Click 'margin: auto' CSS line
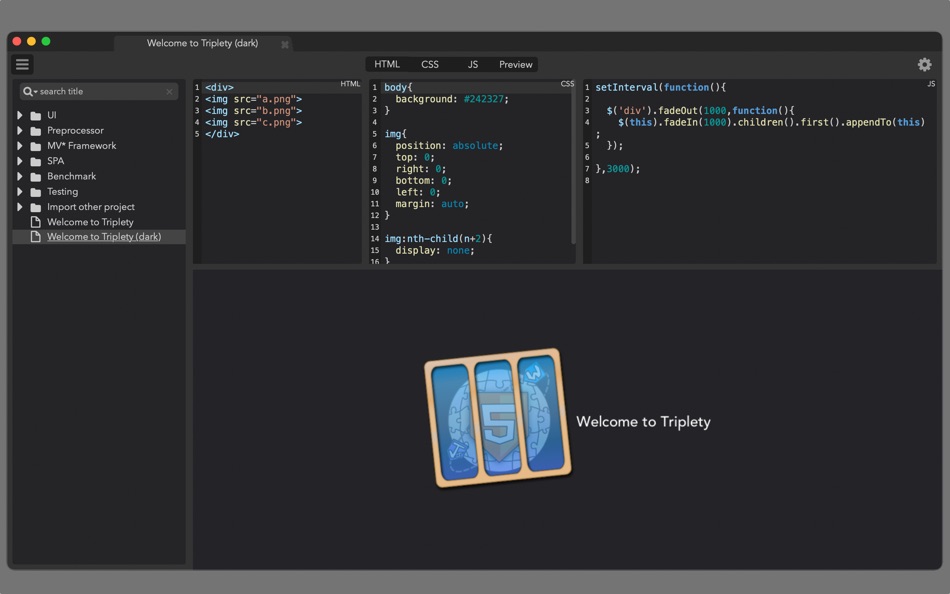 (x=432, y=204)
